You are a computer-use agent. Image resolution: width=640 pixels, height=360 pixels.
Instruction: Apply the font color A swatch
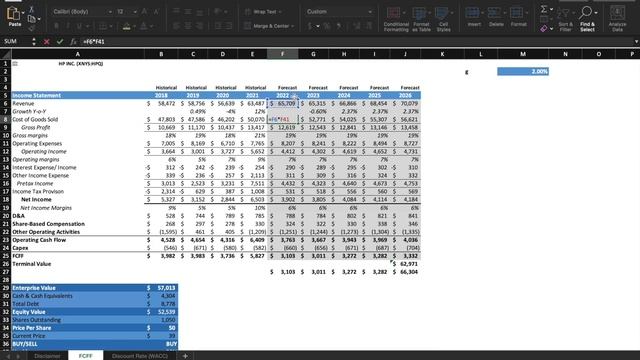click(x=144, y=27)
